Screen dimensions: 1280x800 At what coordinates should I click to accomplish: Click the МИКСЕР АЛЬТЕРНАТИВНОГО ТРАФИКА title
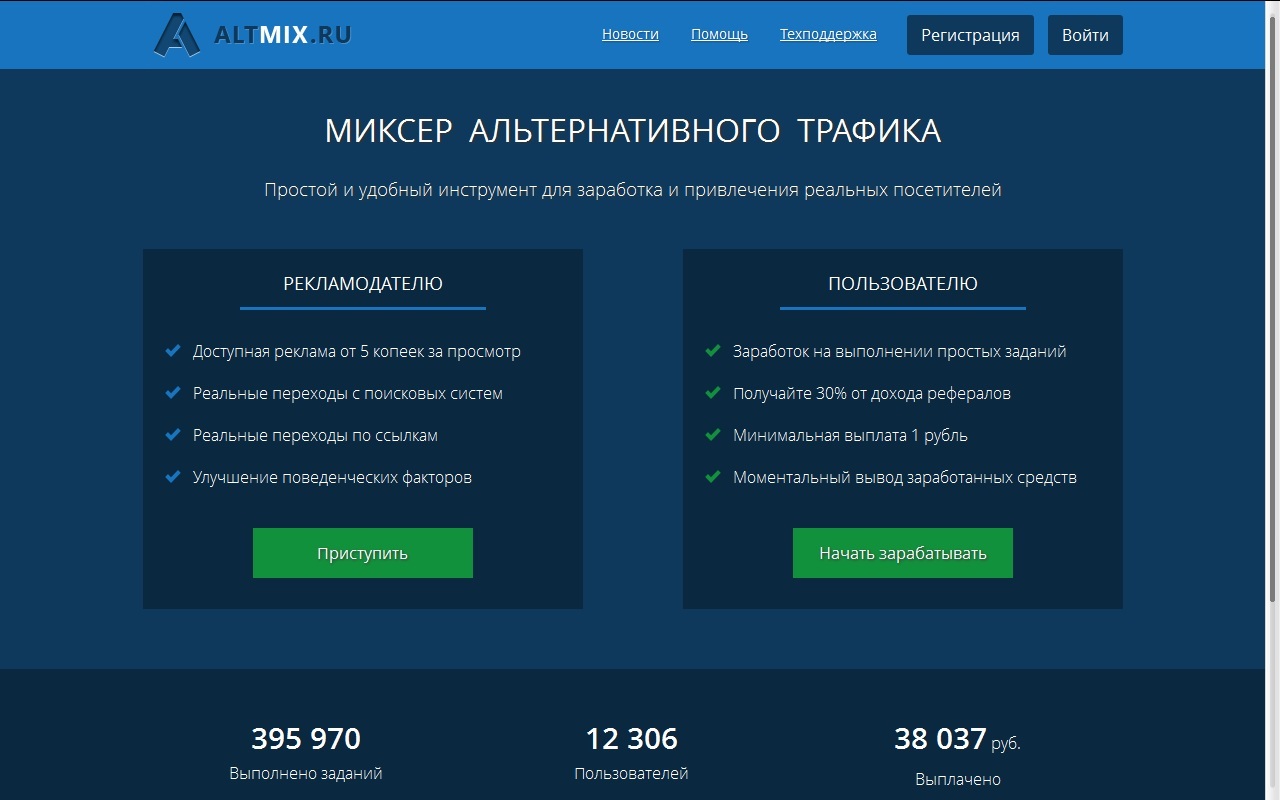(x=633, y=131)
